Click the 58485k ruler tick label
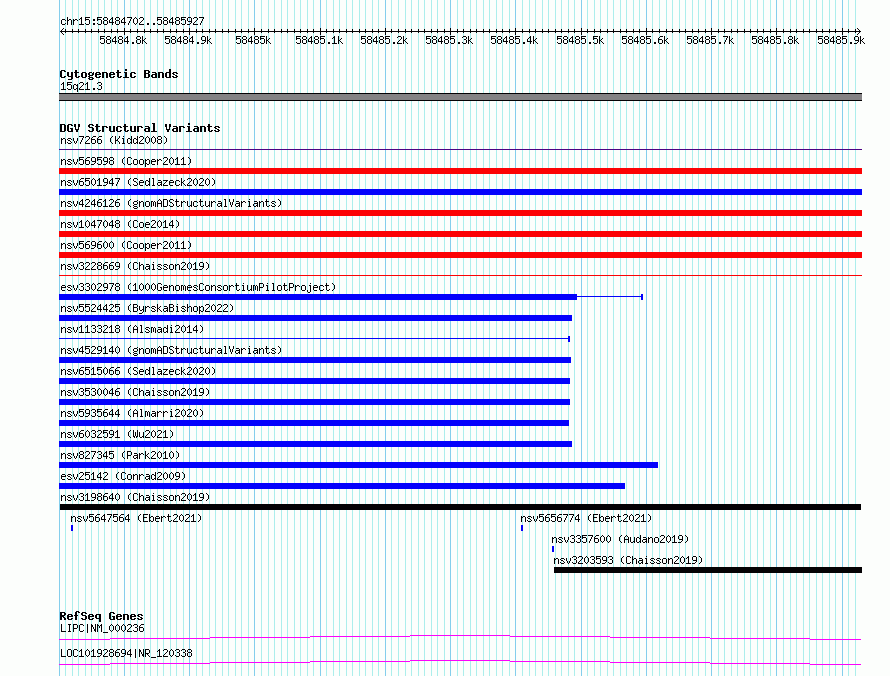 253,40
